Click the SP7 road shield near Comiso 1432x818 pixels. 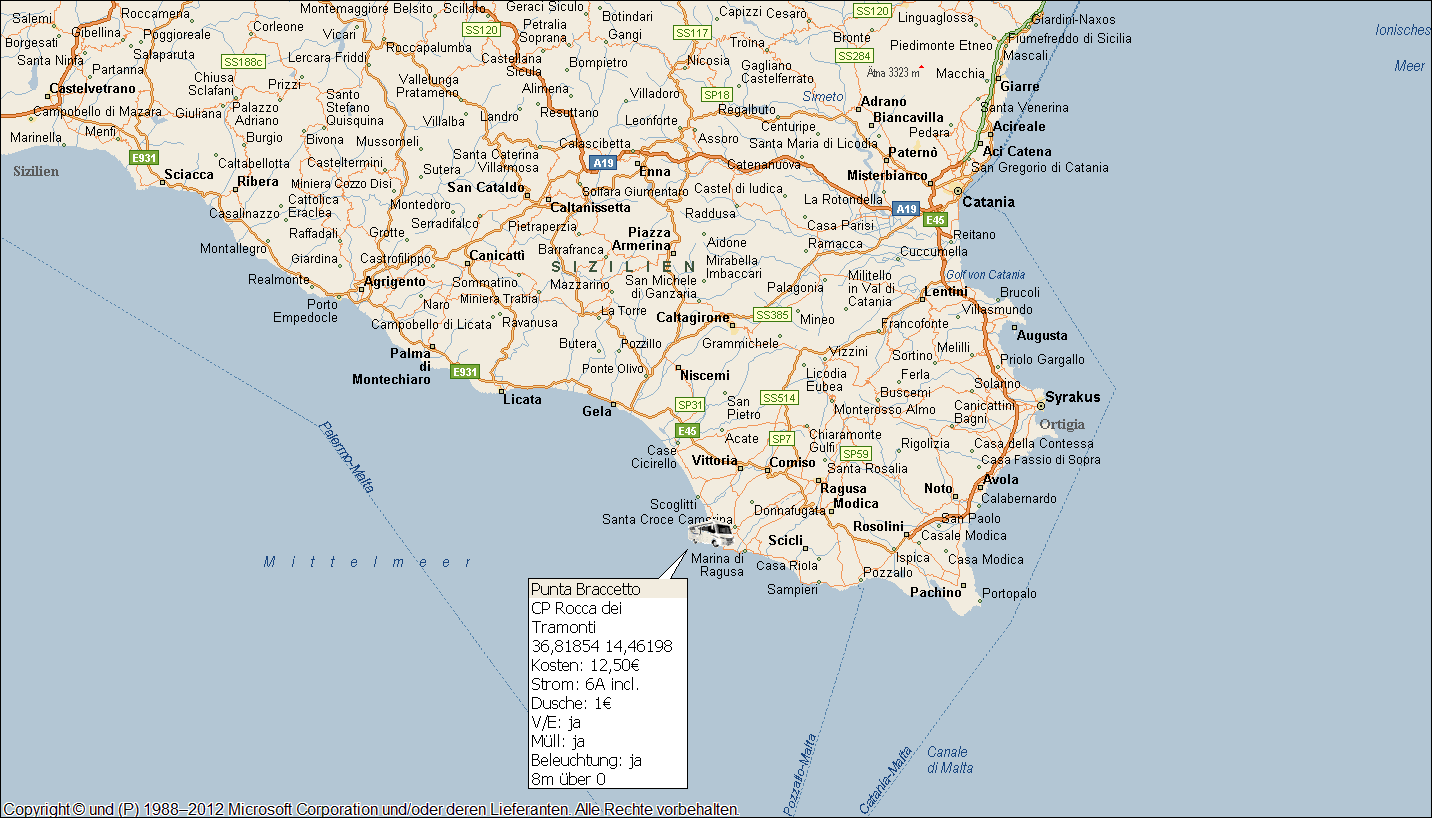tap(782, 439)
